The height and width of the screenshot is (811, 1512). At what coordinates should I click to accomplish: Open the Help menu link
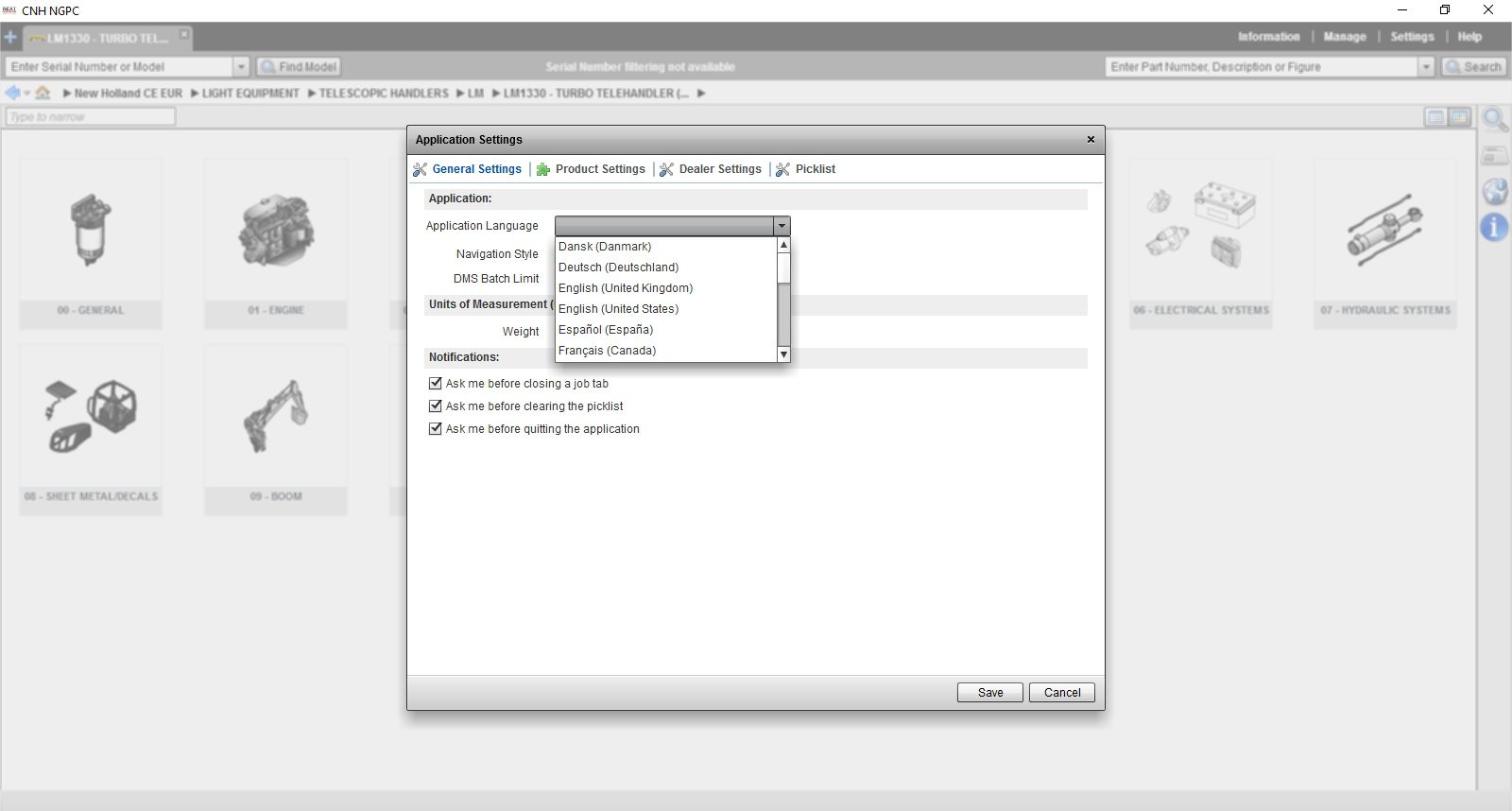click(x=1469, y=37)
